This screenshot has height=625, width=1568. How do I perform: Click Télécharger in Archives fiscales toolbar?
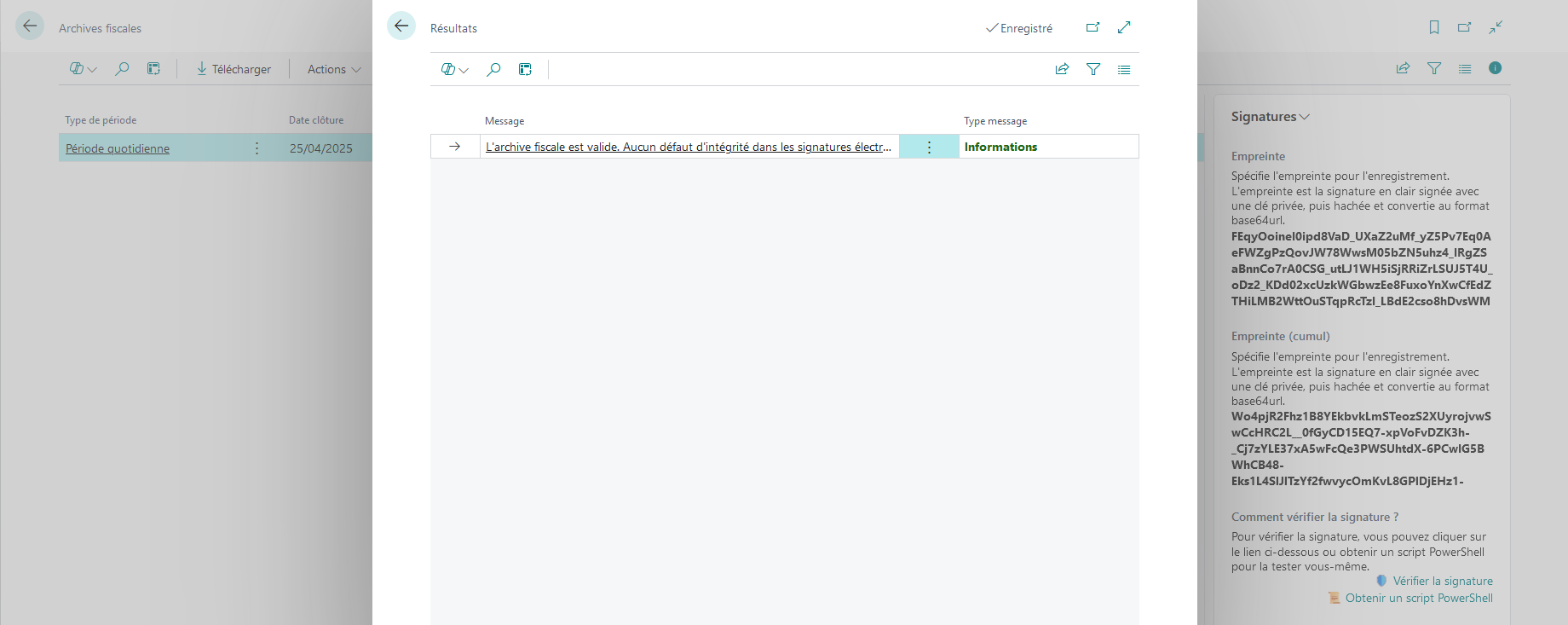click(233, 69)
